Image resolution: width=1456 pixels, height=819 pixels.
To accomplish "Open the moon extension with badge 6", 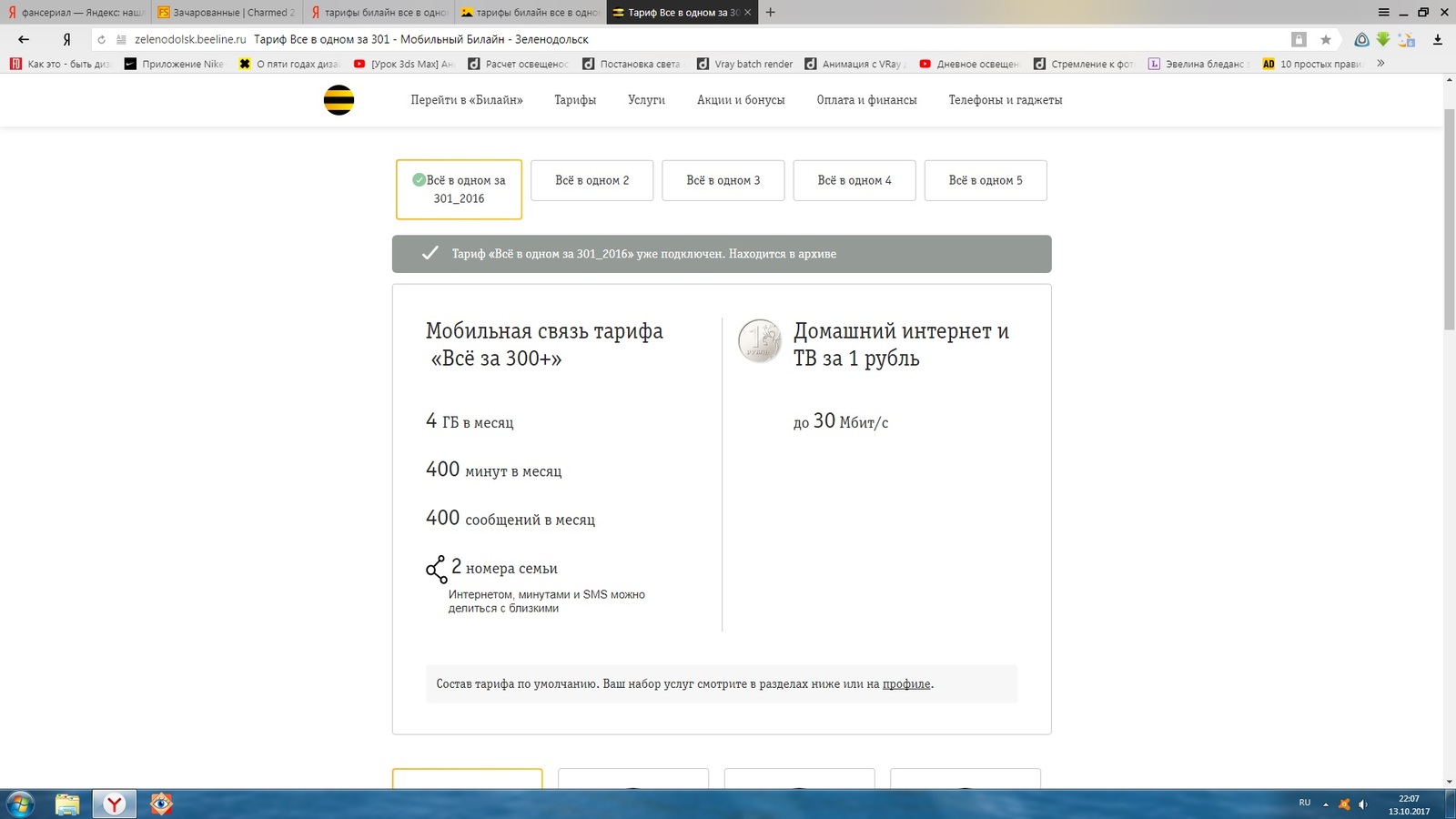I will (x=1407, y=39).
